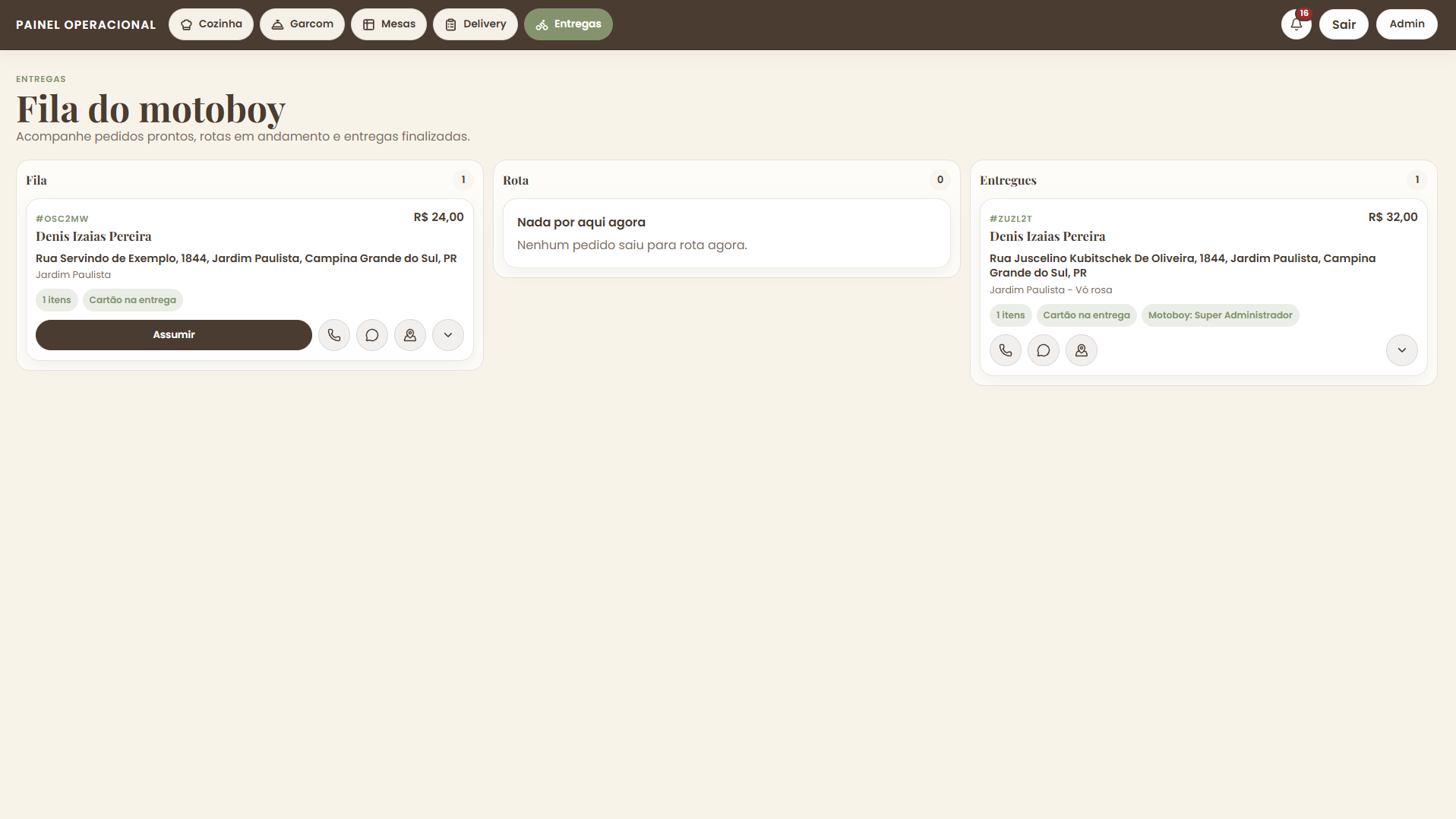The image size is (1456, 819).
Task: Click the Sair logout button
Action: tap(1344, 24)
